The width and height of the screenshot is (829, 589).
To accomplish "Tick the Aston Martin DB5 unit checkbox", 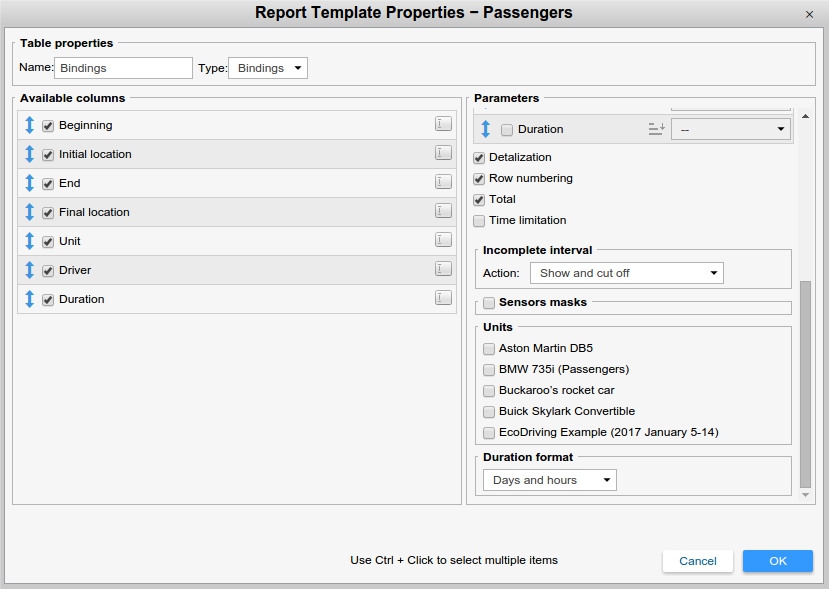I will click(x=489, y=349).
